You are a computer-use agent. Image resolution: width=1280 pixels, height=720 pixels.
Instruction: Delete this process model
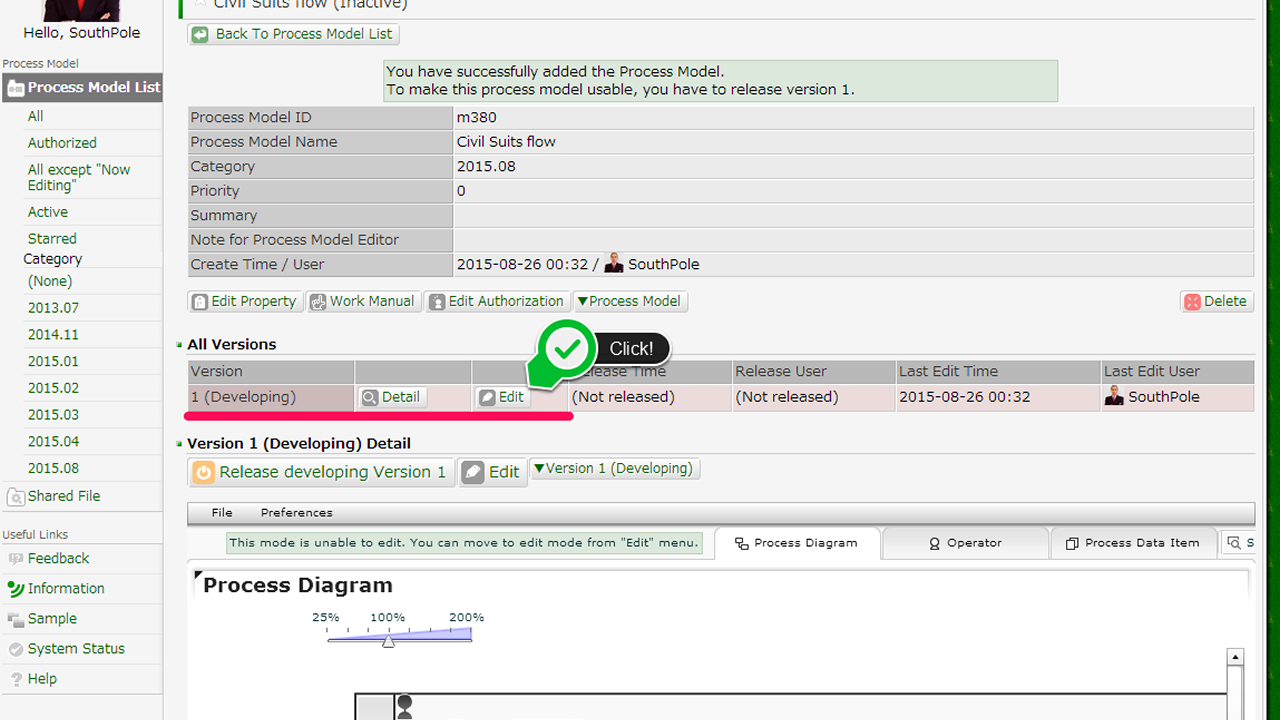click(x=1215, y=301)
